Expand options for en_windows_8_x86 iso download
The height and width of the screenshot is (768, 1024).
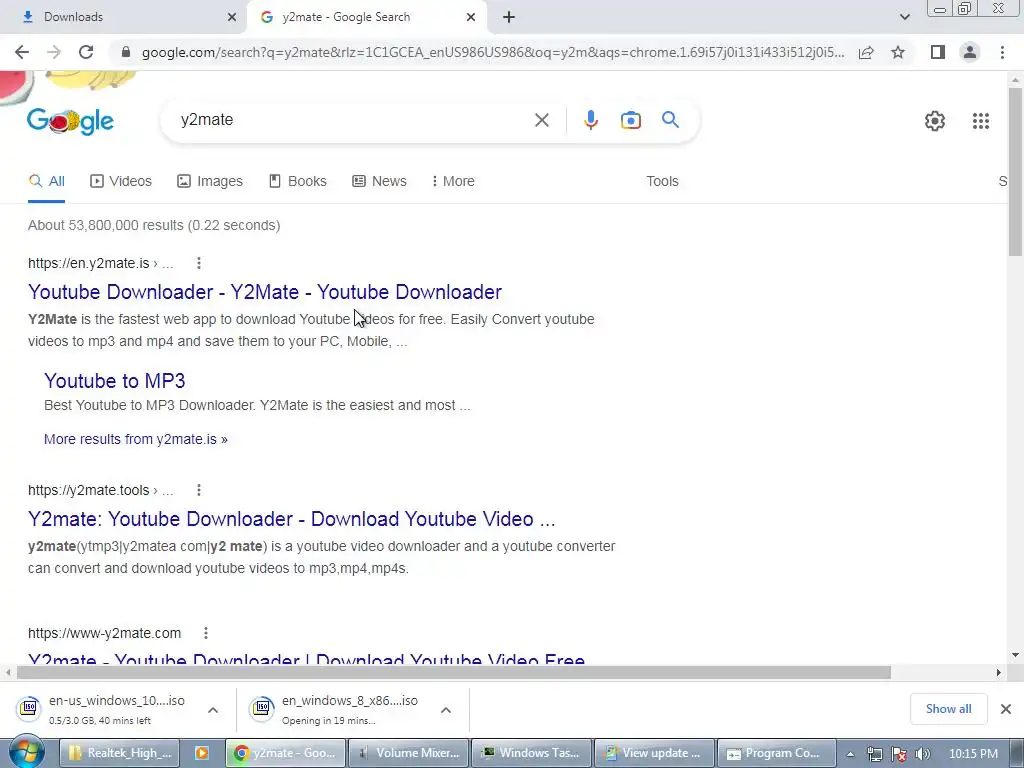click(446, 710)
